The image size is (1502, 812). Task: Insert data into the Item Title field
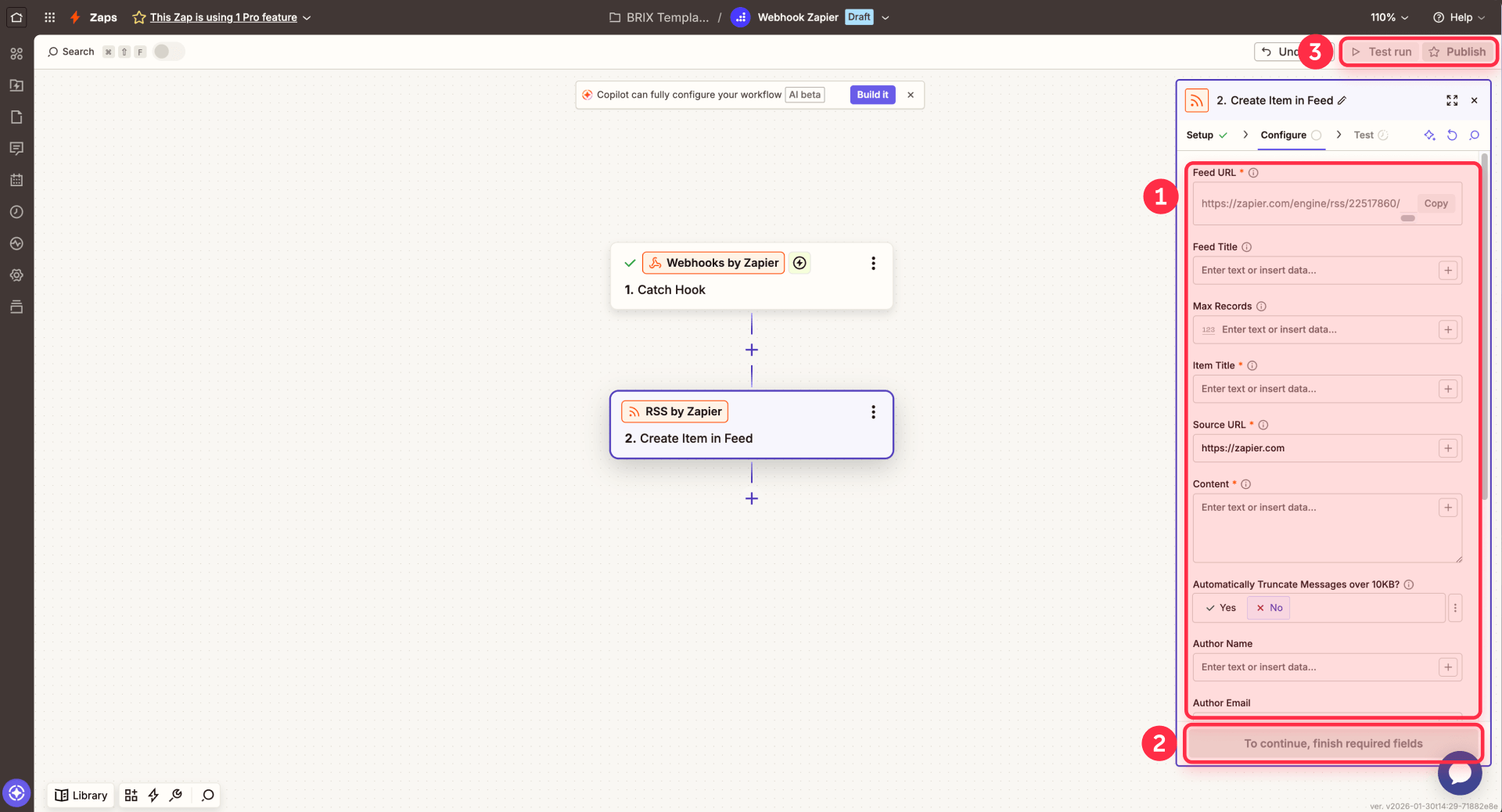pyautogui.click(x=1448, y=390)
